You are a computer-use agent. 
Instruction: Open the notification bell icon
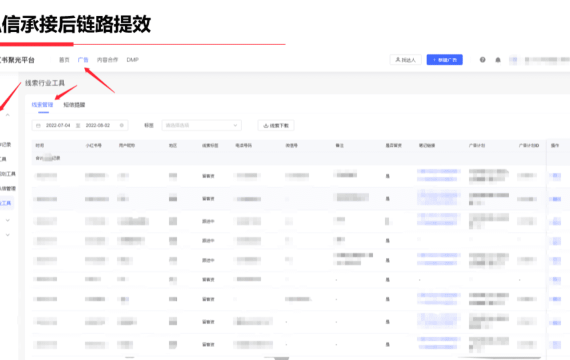click(x=498, y=60)
